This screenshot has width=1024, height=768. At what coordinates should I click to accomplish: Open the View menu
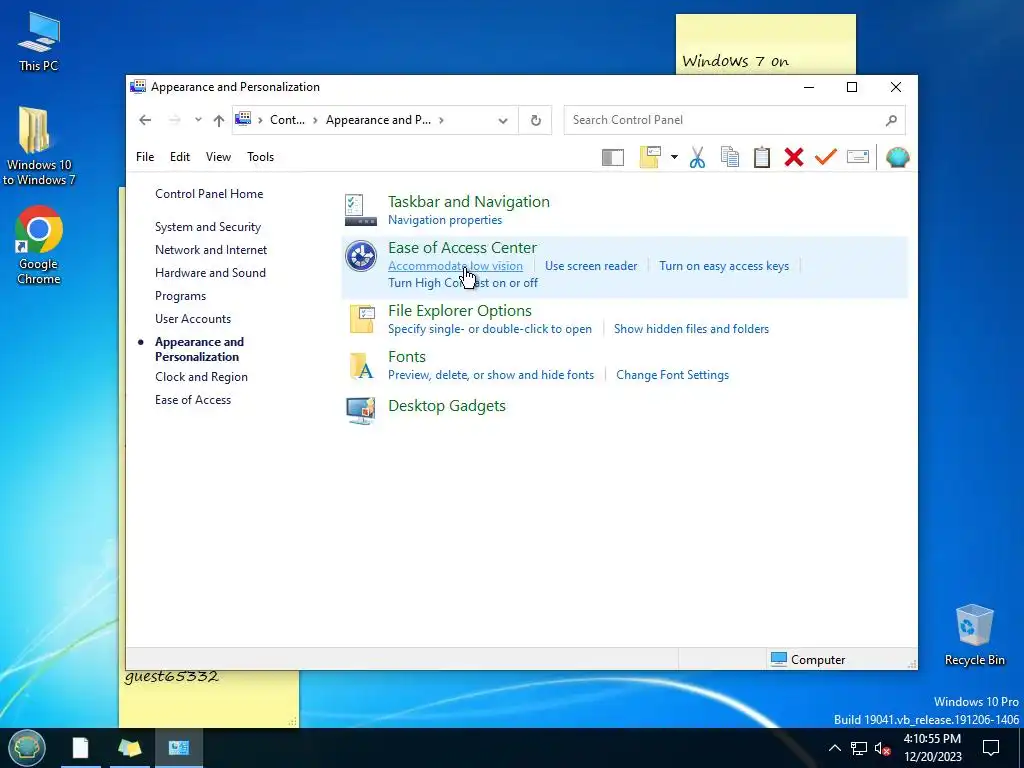point(218,157)
